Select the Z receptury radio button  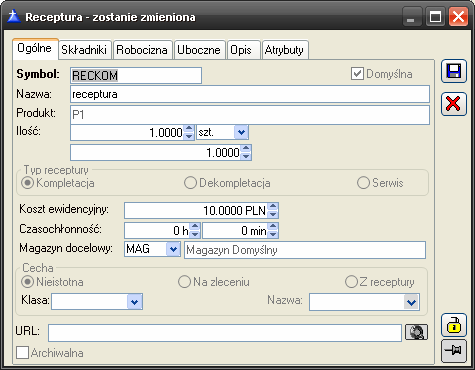pyautogui.click(x=351, y=282)
